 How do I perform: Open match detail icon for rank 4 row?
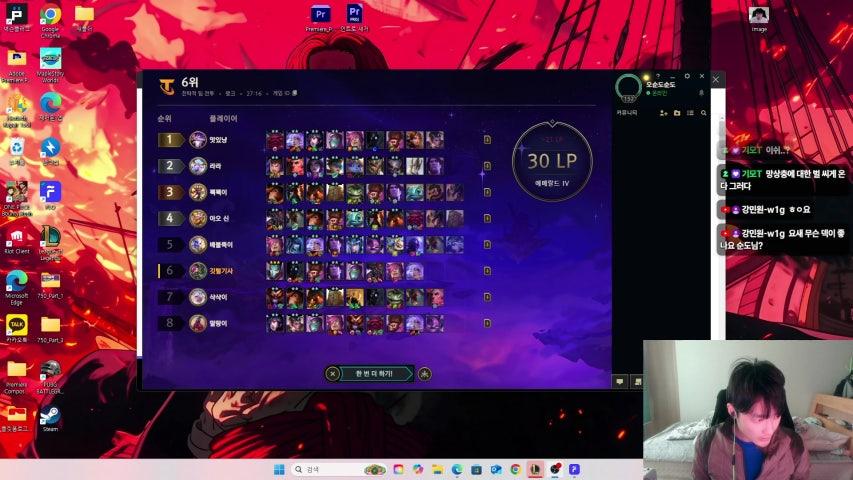click(x=487, y=218)
